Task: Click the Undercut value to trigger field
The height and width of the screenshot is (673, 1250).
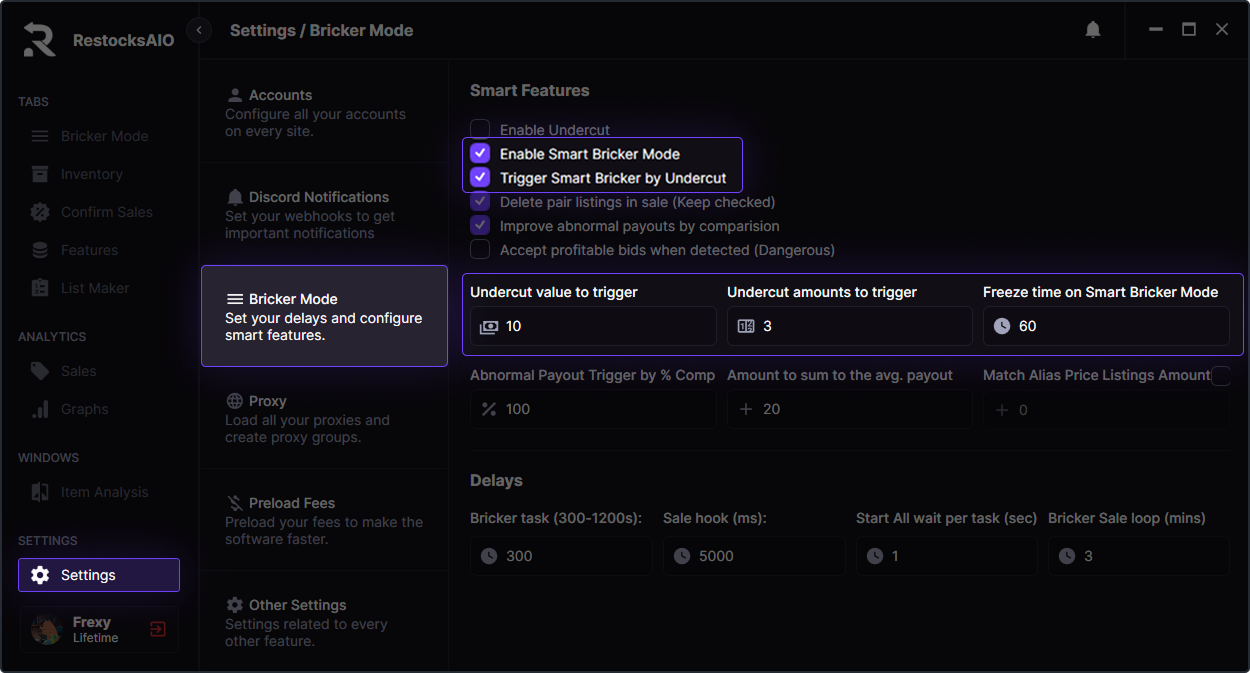Action: (605, 326)
